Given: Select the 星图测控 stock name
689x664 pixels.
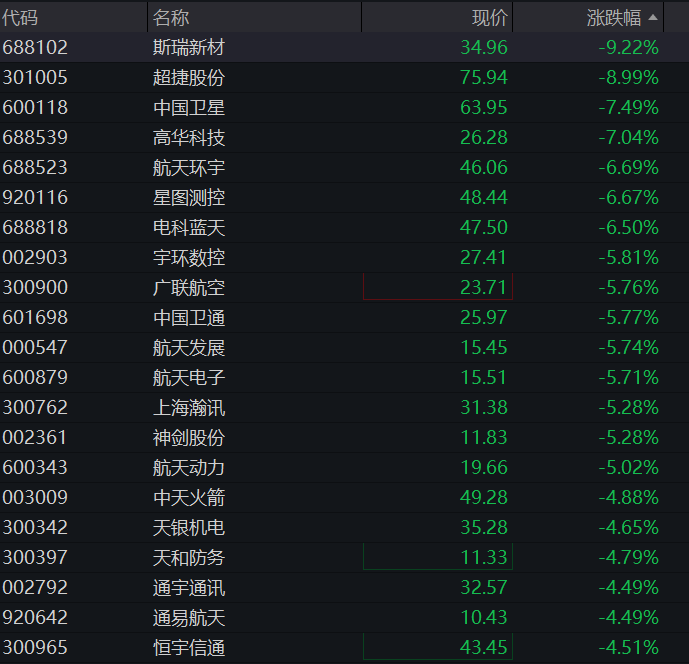Looking at the screenshot, I should 189,197.
